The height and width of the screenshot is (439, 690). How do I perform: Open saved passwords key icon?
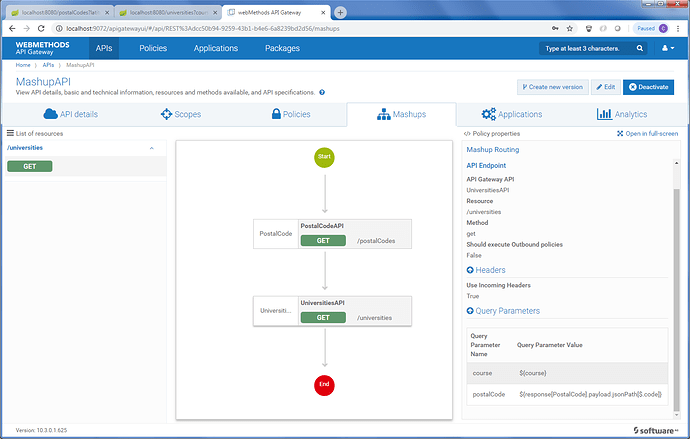click(555, 29)
